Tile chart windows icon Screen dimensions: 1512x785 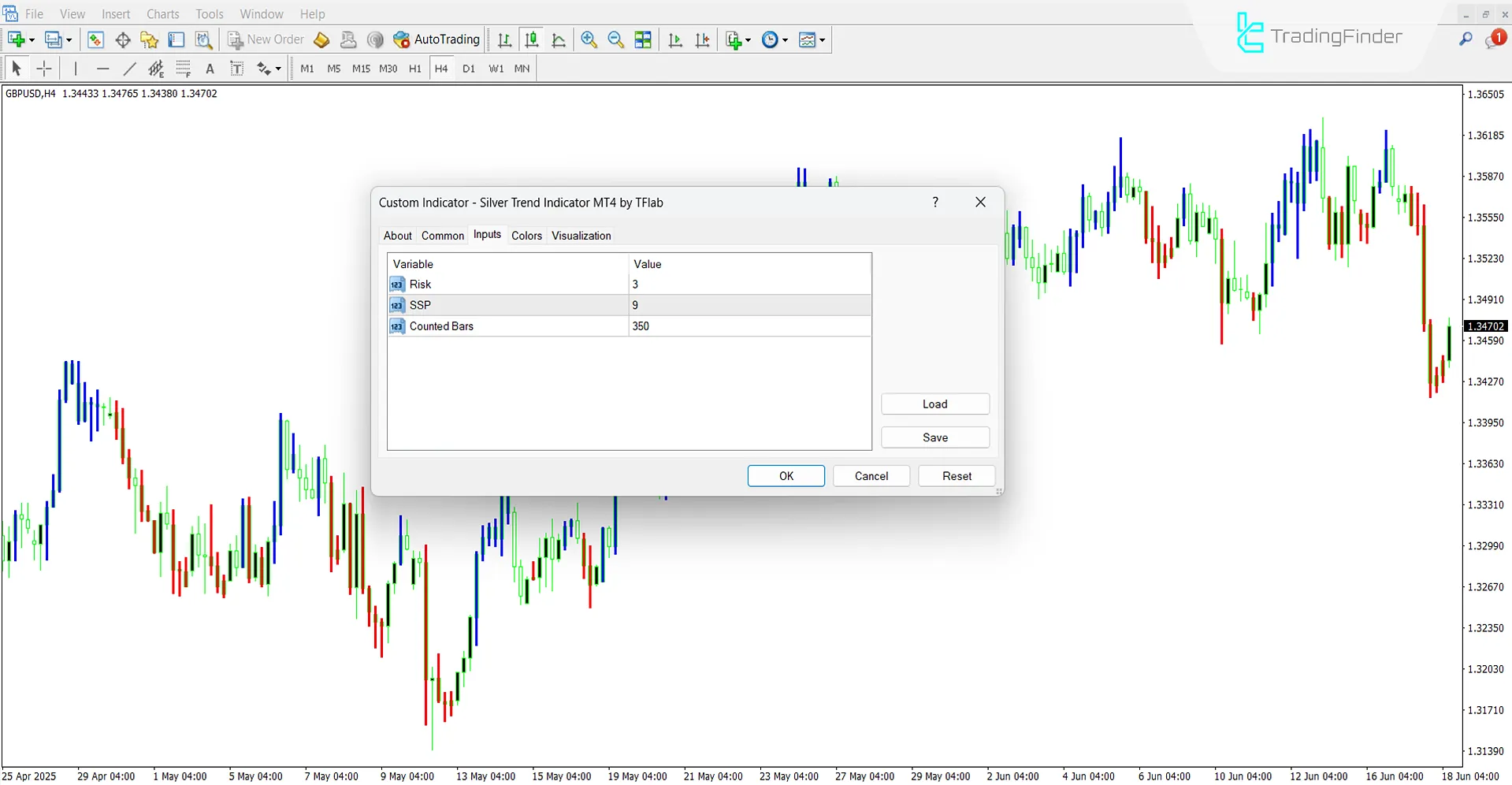(643, 40)
